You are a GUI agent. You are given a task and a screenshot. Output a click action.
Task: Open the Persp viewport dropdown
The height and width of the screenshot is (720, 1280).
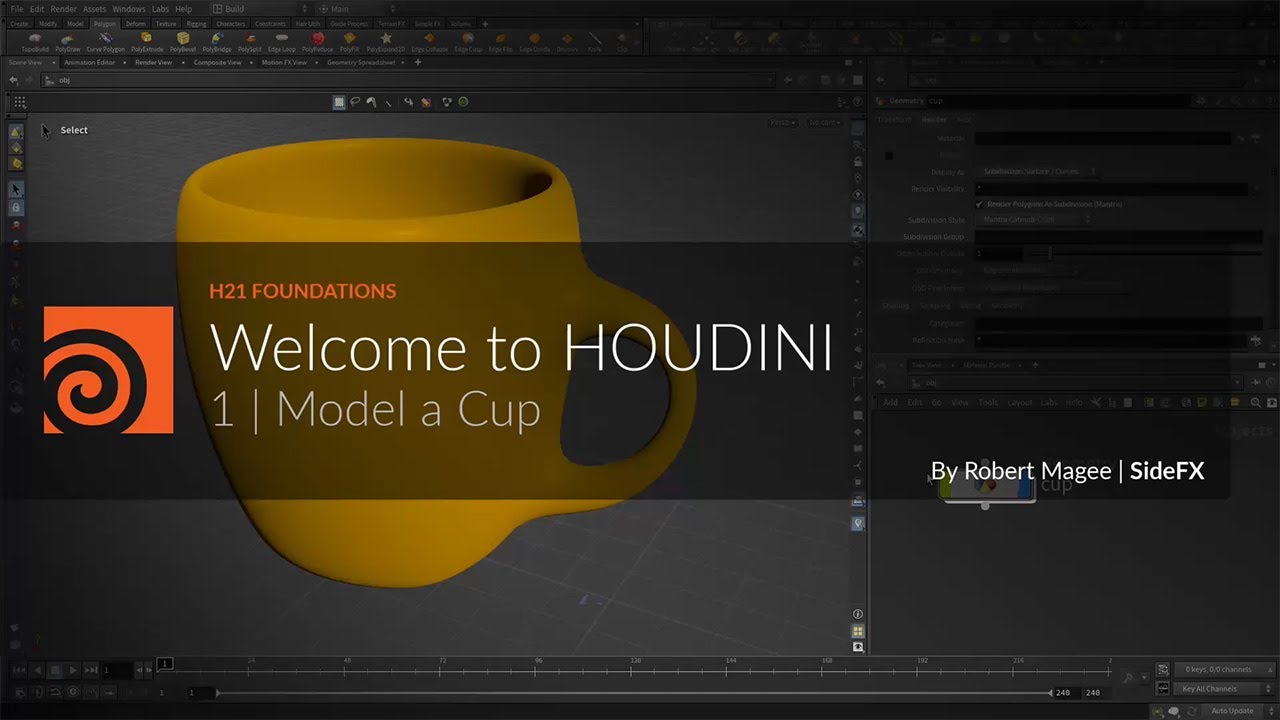pos(782,122)
